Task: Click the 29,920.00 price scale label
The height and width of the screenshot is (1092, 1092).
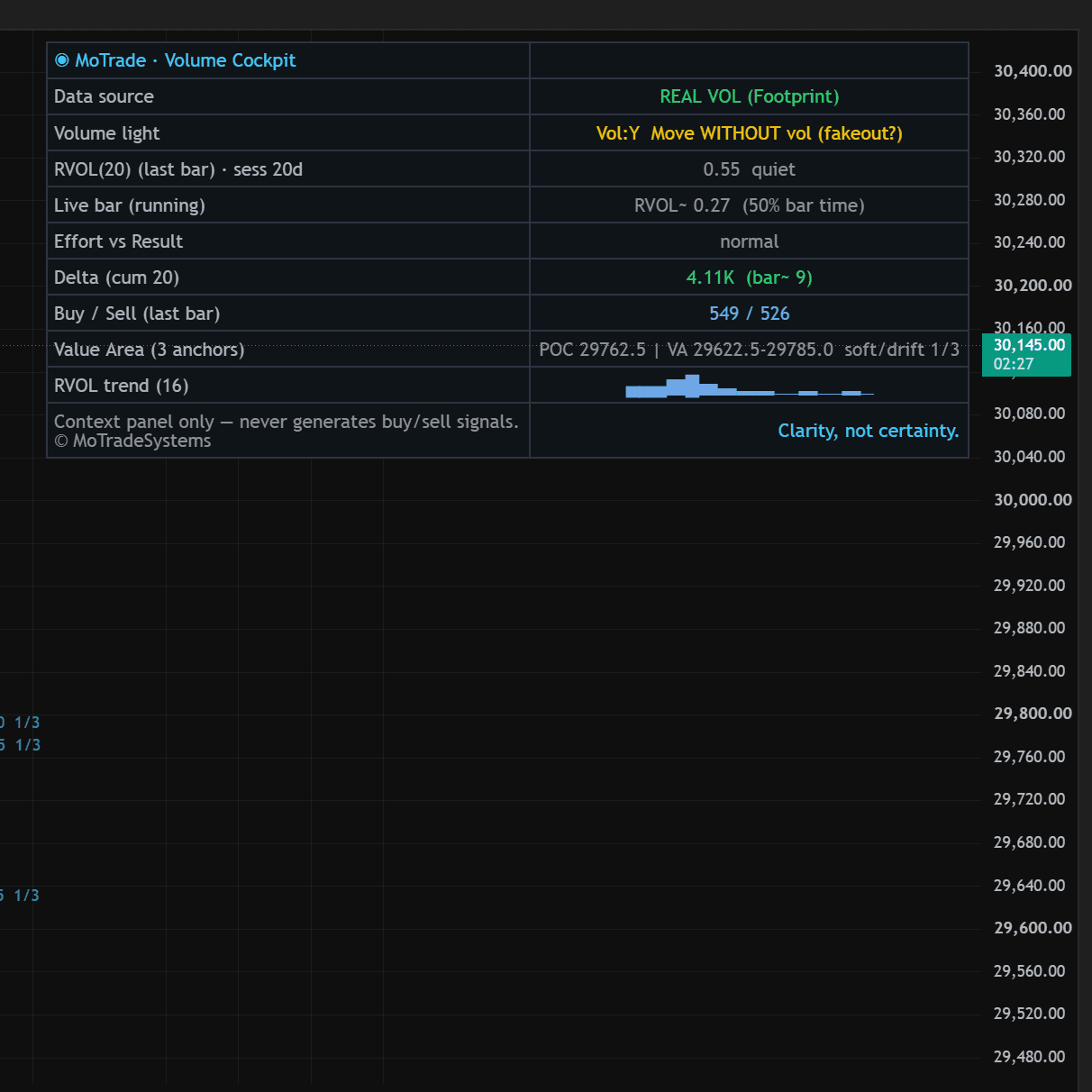Action: click(1029, 586)
